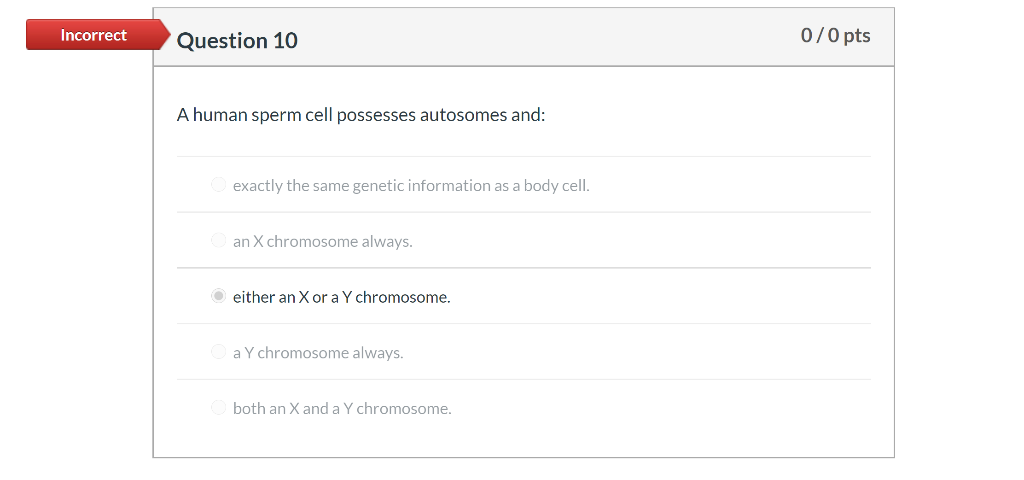
Task: Click the gray question header bar
Action: [x=524, y=37]
